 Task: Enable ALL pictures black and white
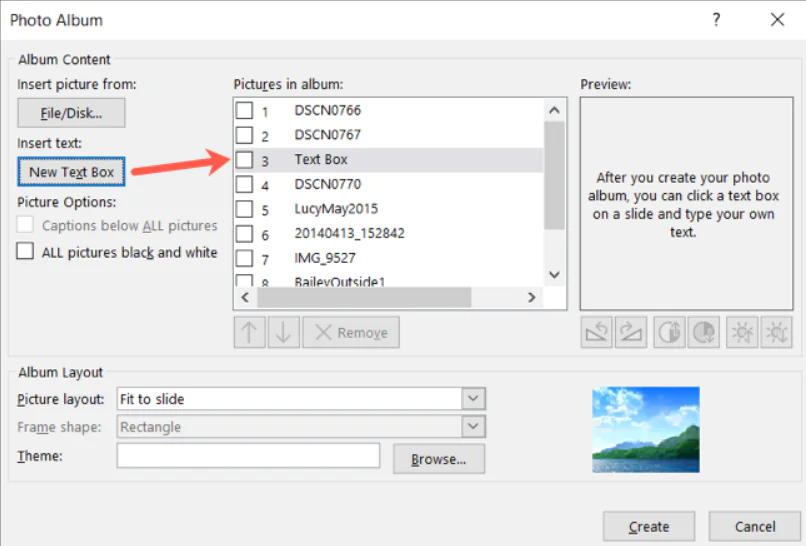25,251
